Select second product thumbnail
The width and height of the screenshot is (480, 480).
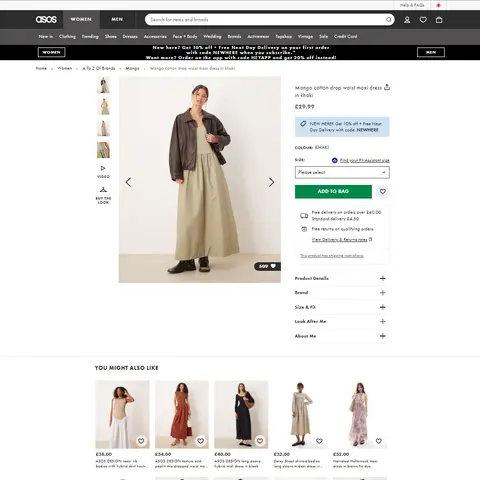(103, 107)
